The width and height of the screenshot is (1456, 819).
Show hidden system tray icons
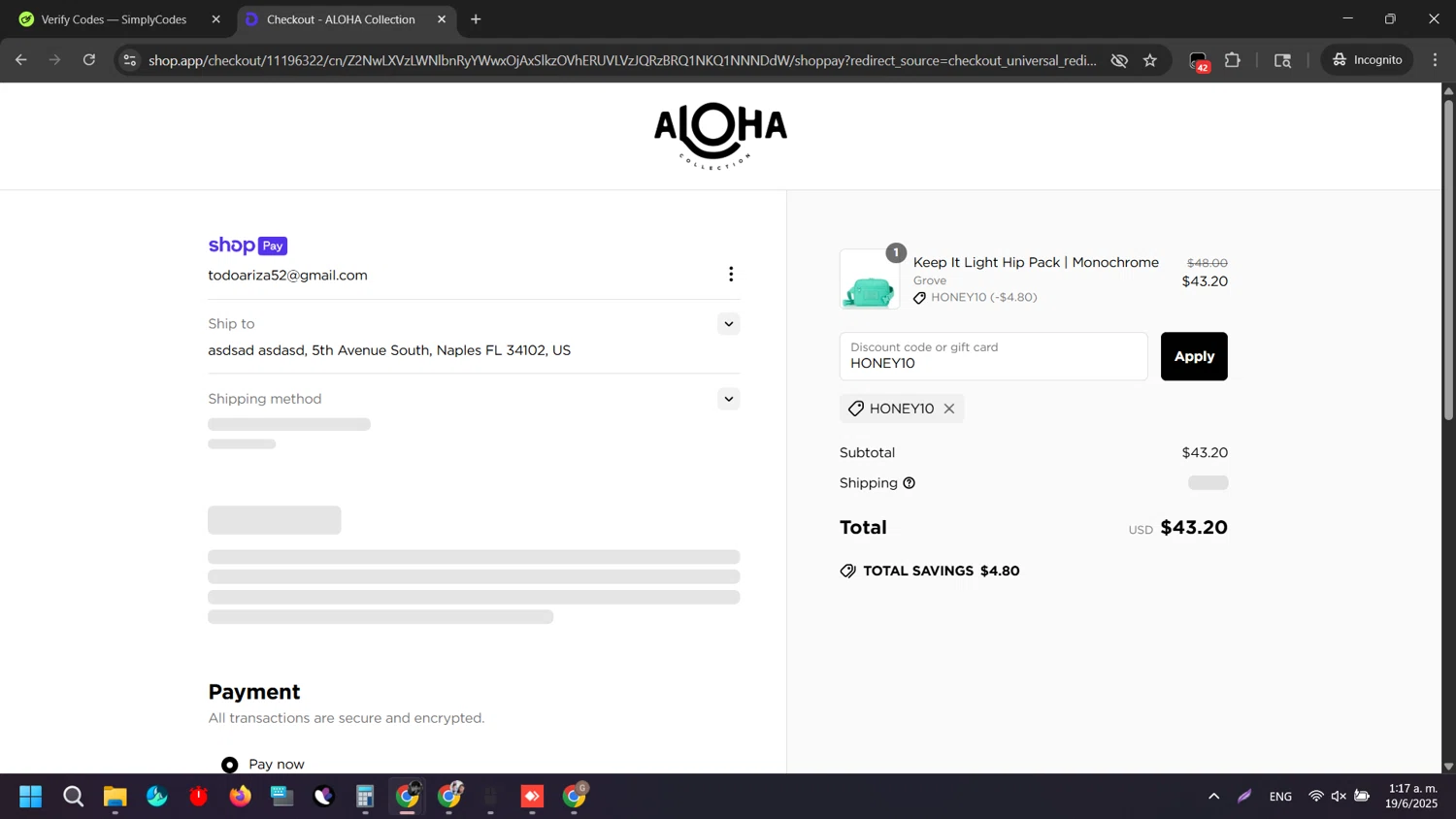click(x=1213, y=797)
